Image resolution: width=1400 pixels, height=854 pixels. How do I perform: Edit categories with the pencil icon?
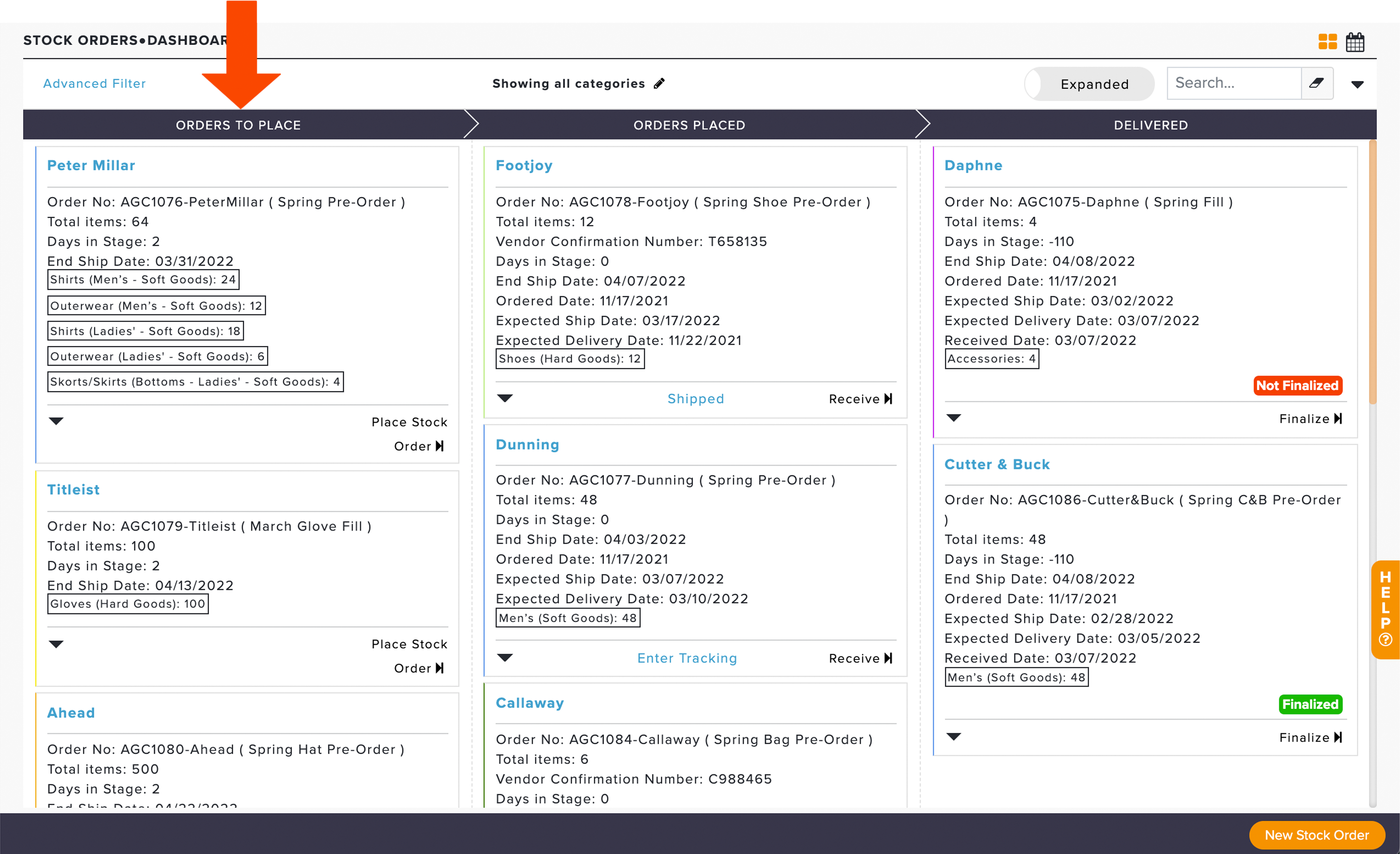coord(659,83)
